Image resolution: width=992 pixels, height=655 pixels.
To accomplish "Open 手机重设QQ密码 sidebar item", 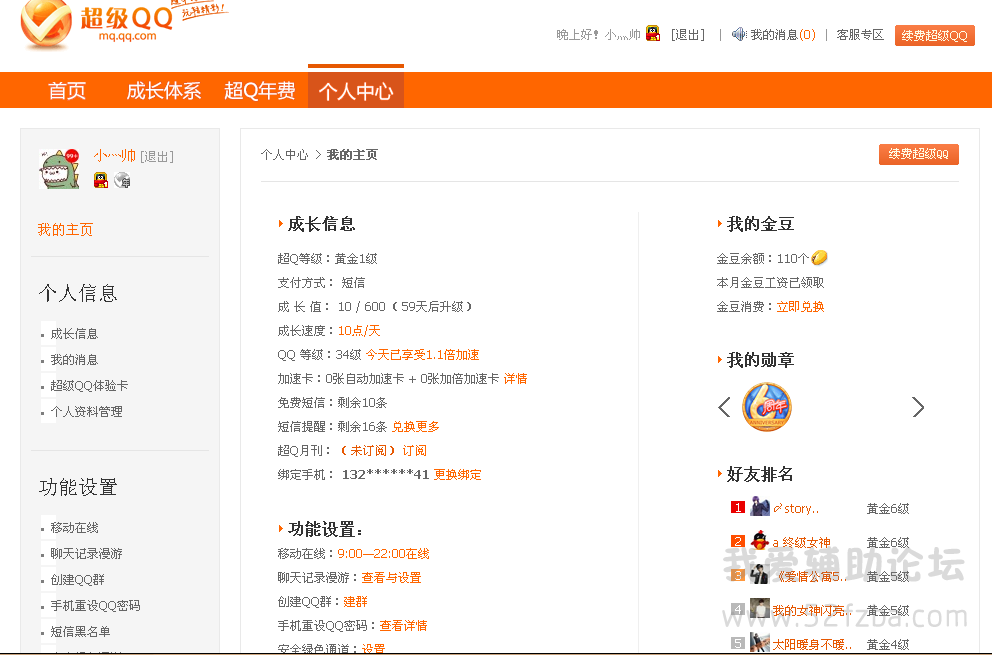I will [x=95, y=605].
